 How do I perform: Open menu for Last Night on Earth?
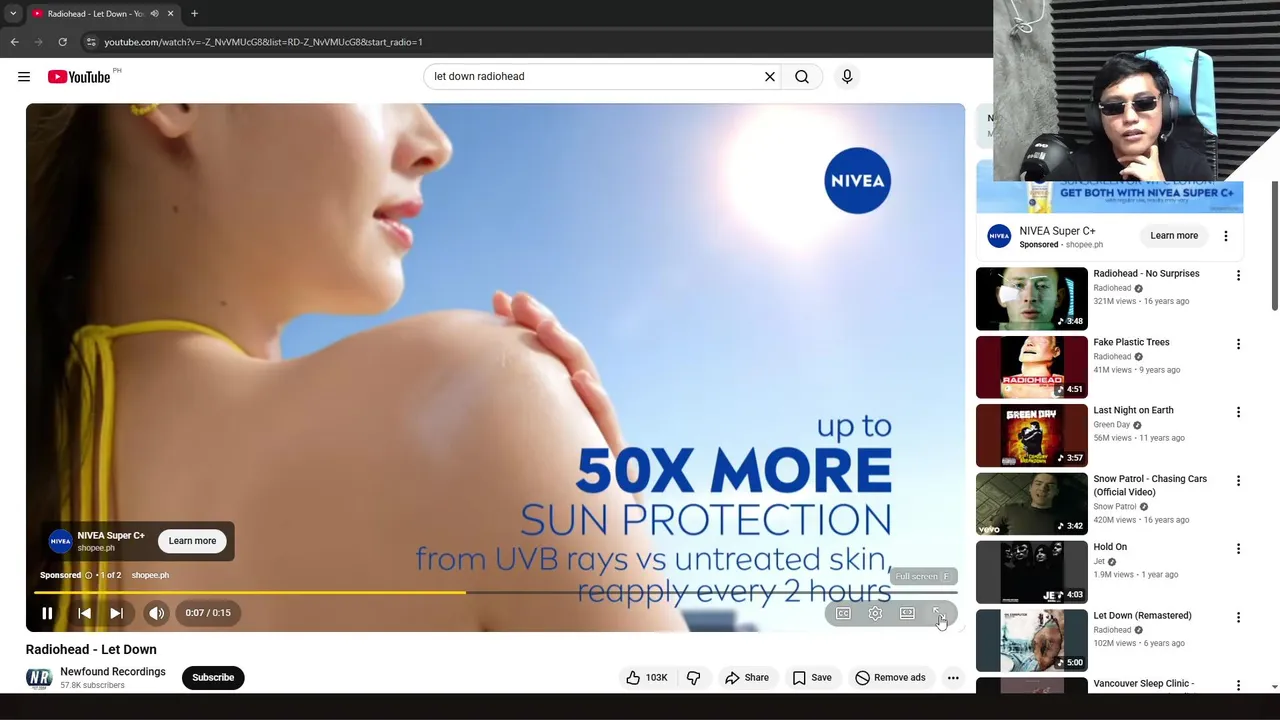1238,412
